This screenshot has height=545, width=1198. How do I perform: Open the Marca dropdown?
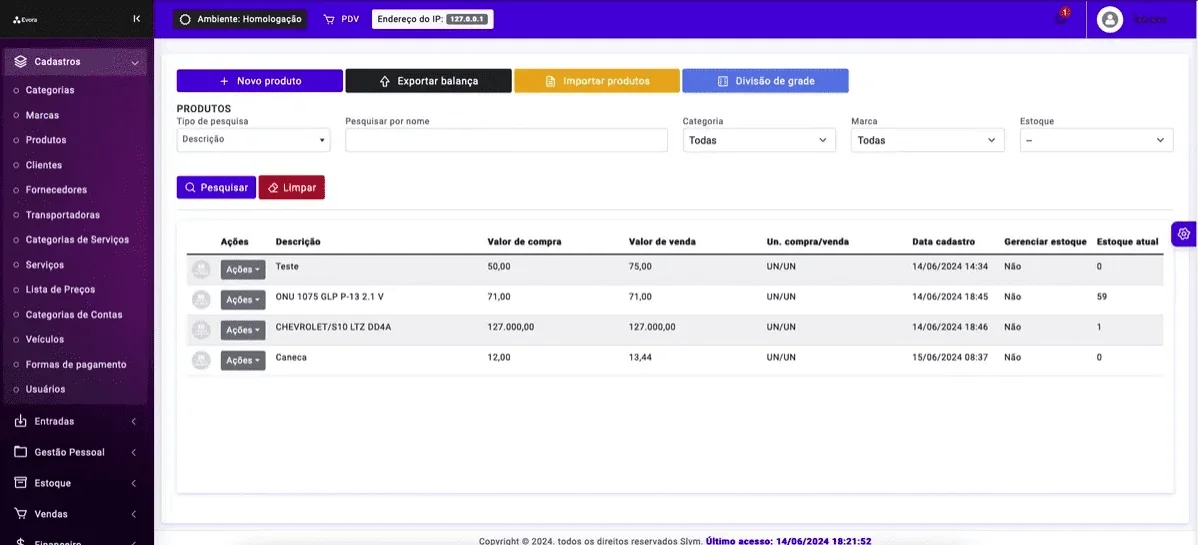(x=928, y=140)
